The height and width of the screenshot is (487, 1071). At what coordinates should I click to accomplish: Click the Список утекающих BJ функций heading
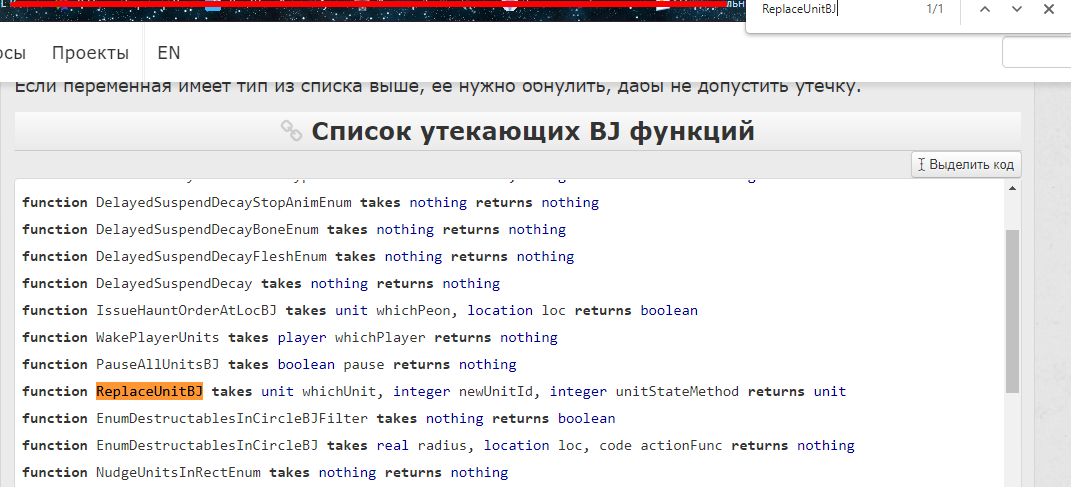pos(533,131)
